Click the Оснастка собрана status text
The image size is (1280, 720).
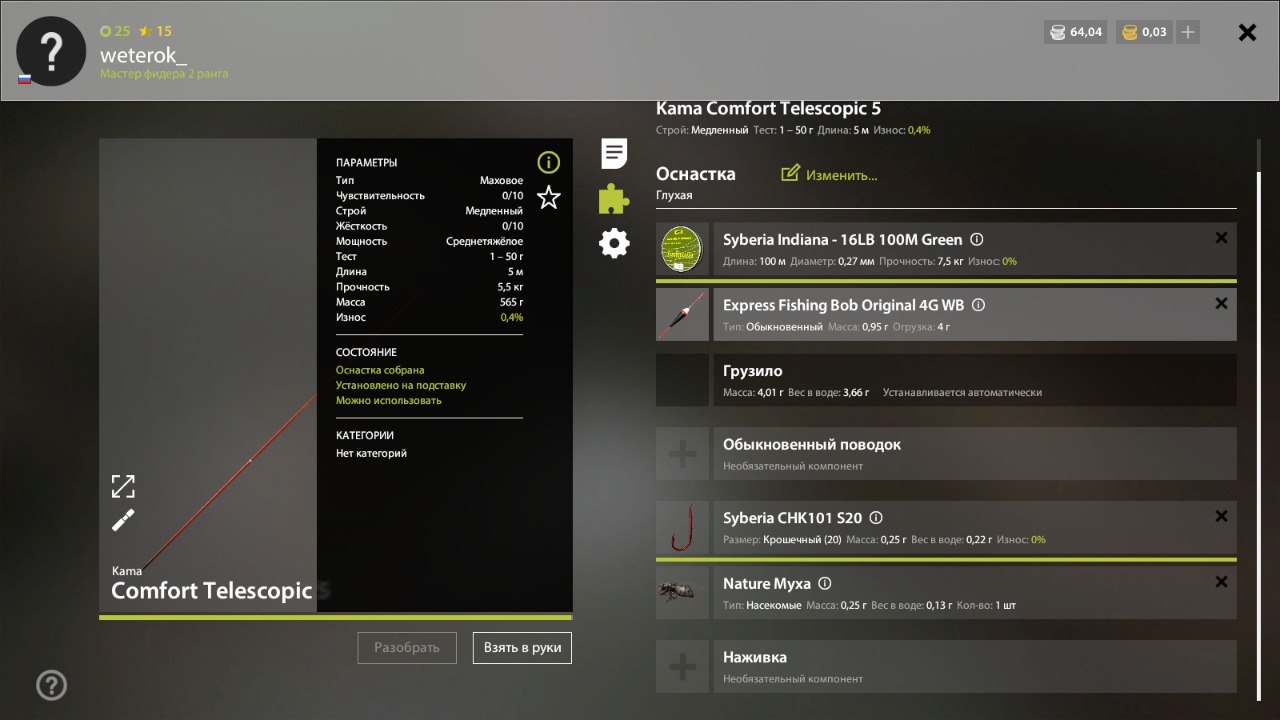click(x=380, y=370)
